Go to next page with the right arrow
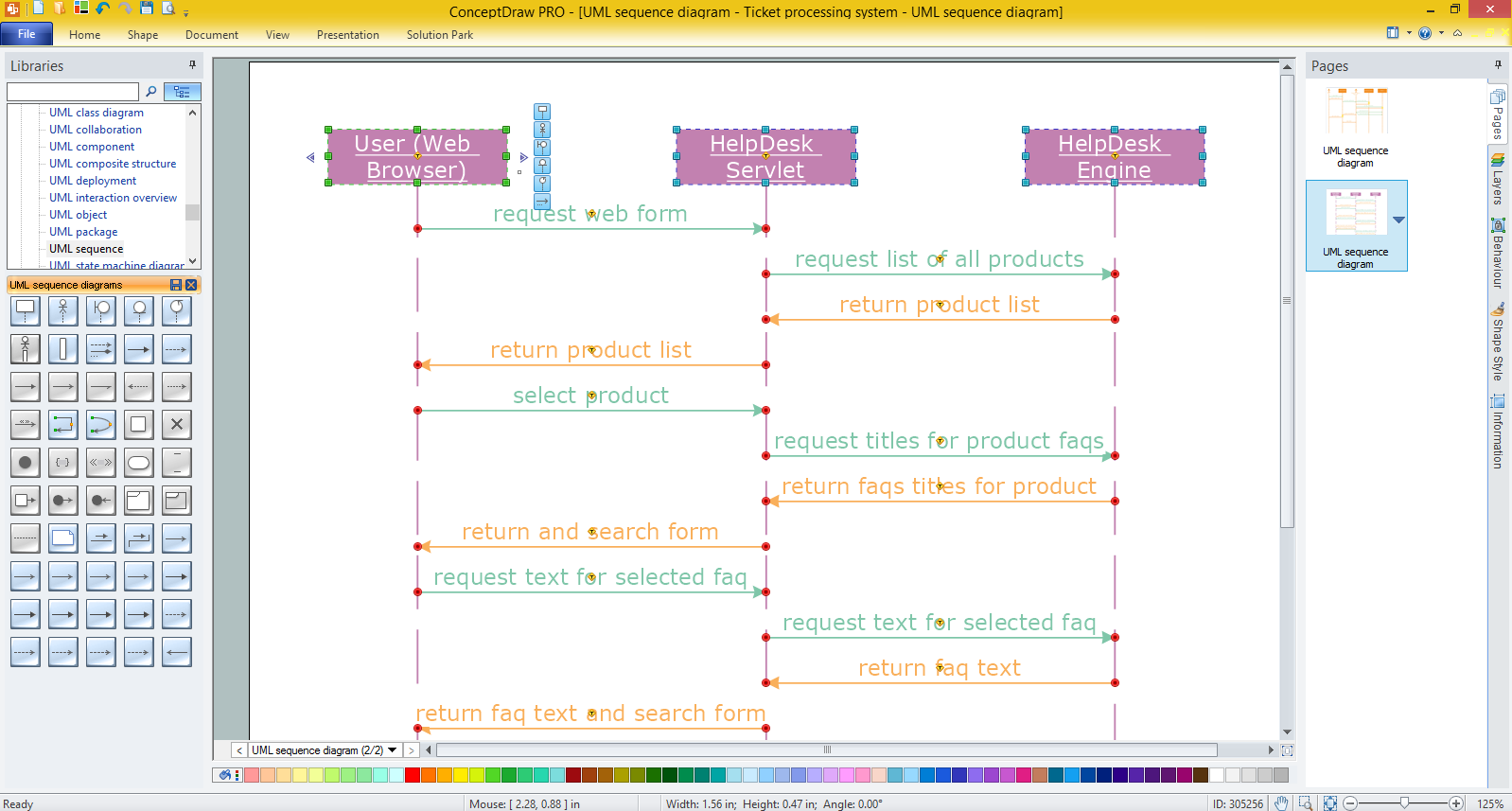The height and width of the screenshot is (811, 1512). [411, 750]
